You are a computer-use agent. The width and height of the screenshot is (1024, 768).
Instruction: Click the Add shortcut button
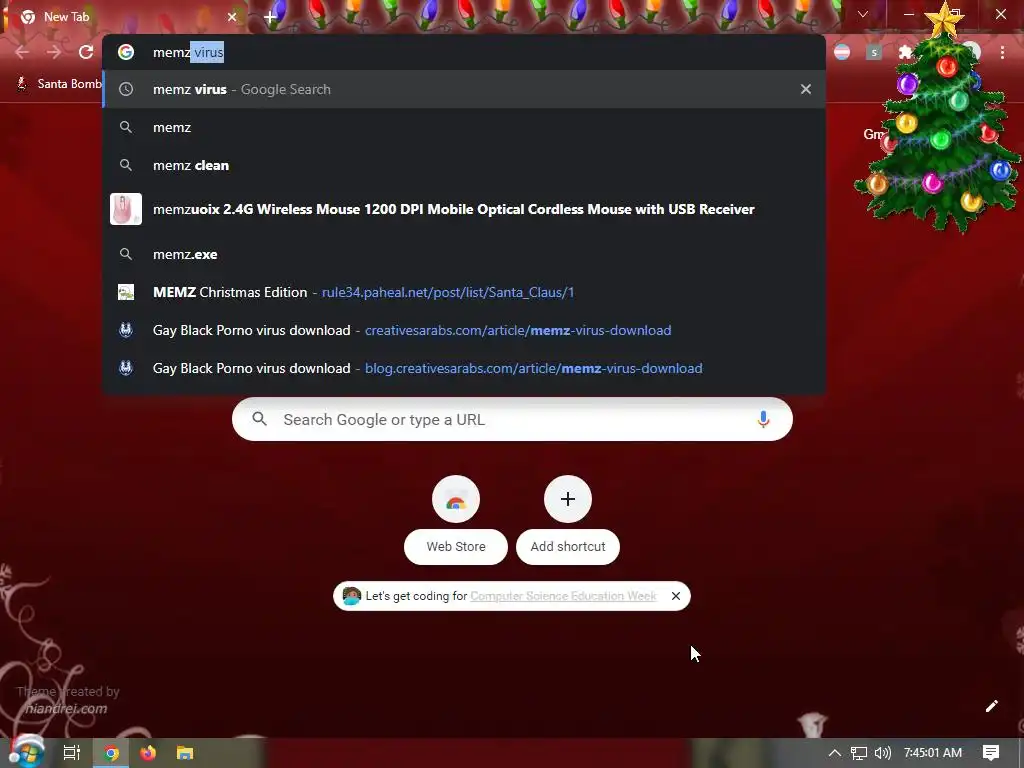coord(568,519)
